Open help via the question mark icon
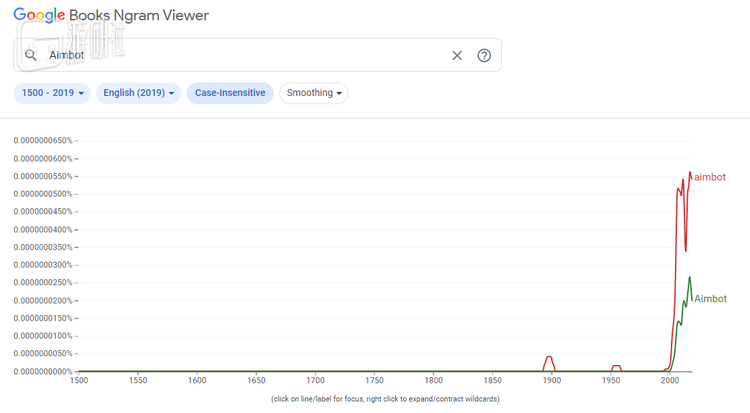The image size is (750, 413). (x=484, y=55)
